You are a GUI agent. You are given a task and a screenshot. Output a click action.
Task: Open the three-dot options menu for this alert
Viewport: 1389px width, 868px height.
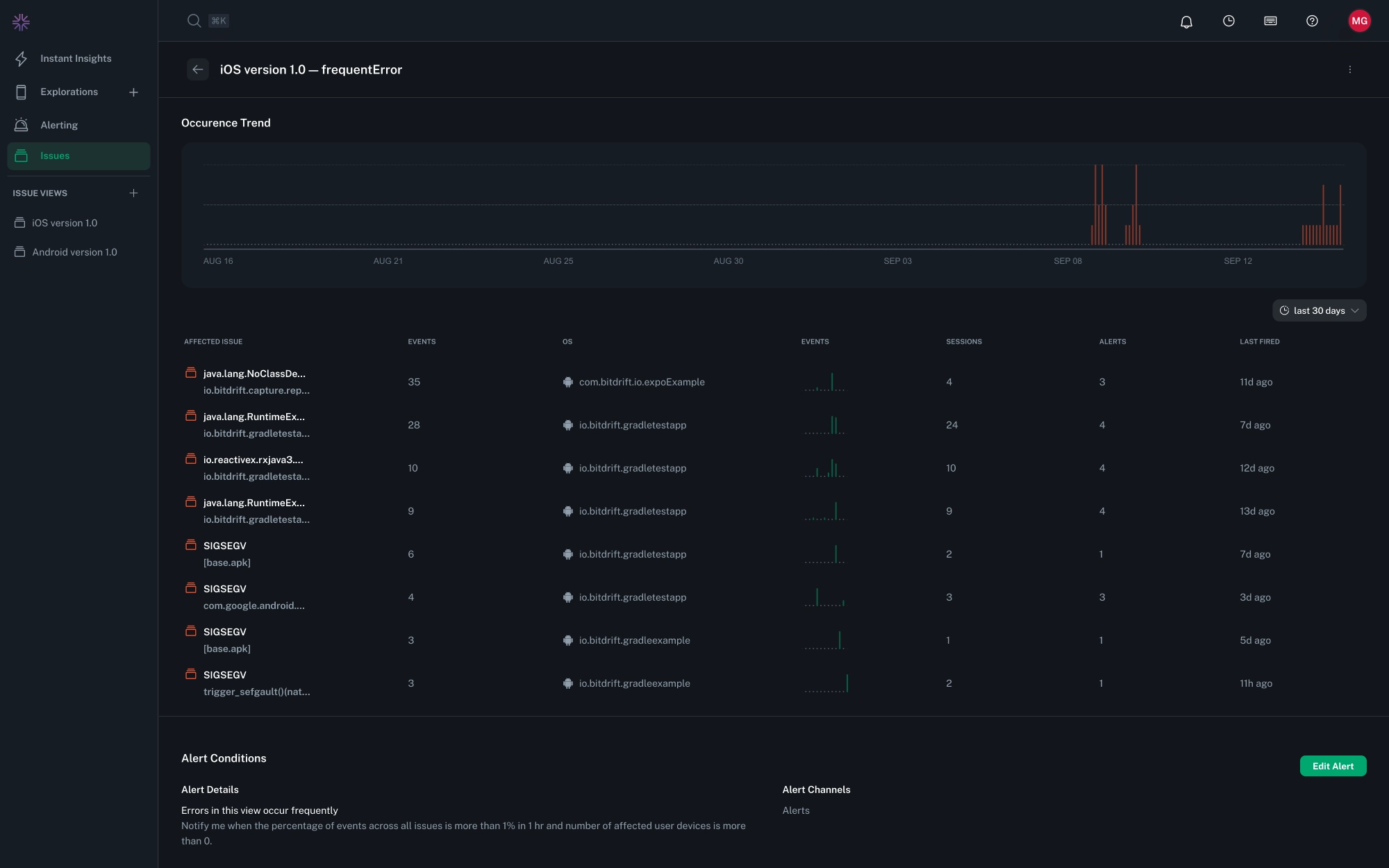tap(1349, 69)
